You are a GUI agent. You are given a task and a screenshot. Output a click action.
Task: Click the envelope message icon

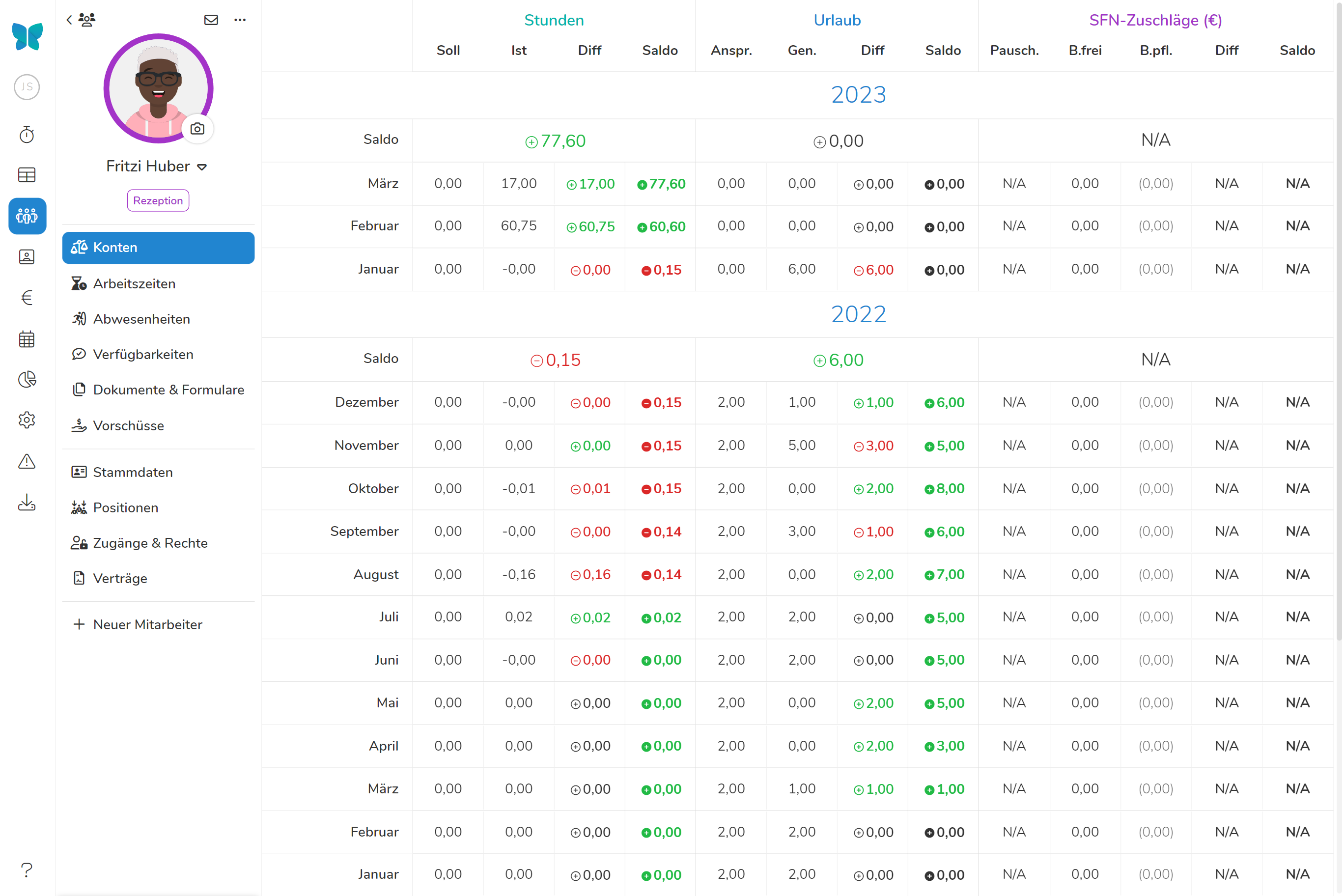coord(211,20)
